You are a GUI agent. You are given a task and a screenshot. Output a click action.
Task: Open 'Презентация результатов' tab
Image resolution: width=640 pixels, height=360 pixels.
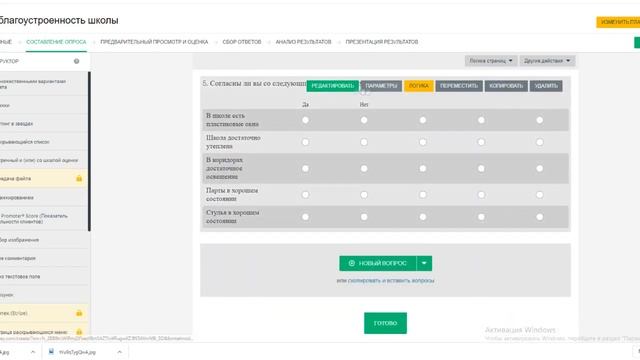pyautogui.click(x=382, y=42)
